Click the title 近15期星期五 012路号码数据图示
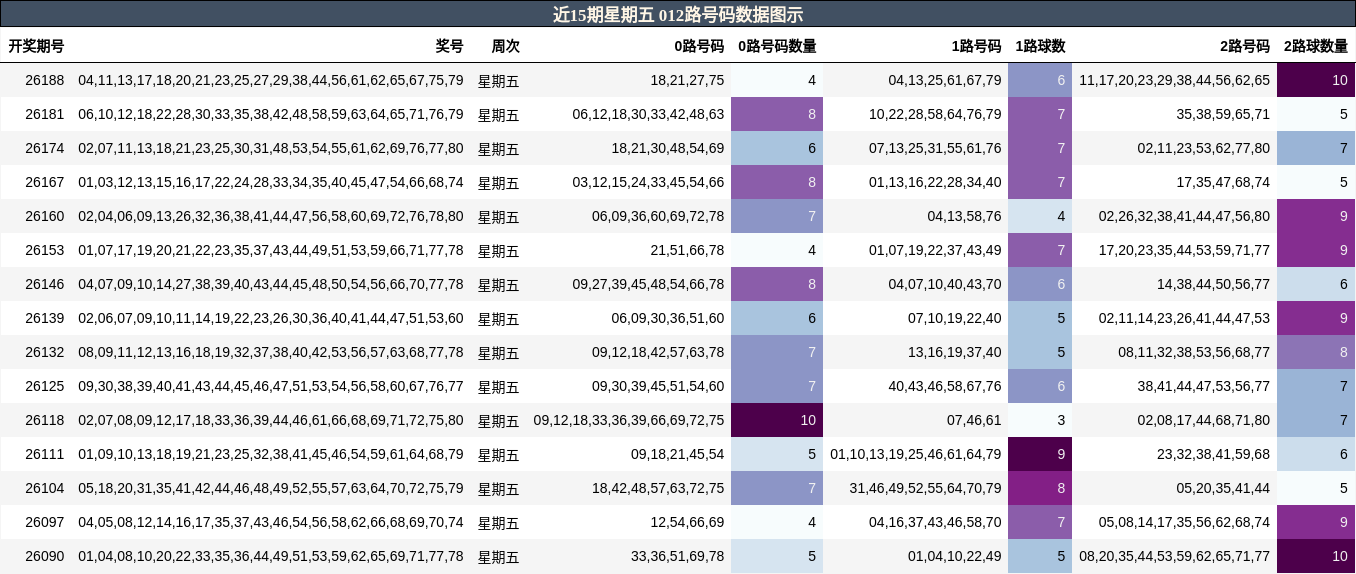 point(678,14)
